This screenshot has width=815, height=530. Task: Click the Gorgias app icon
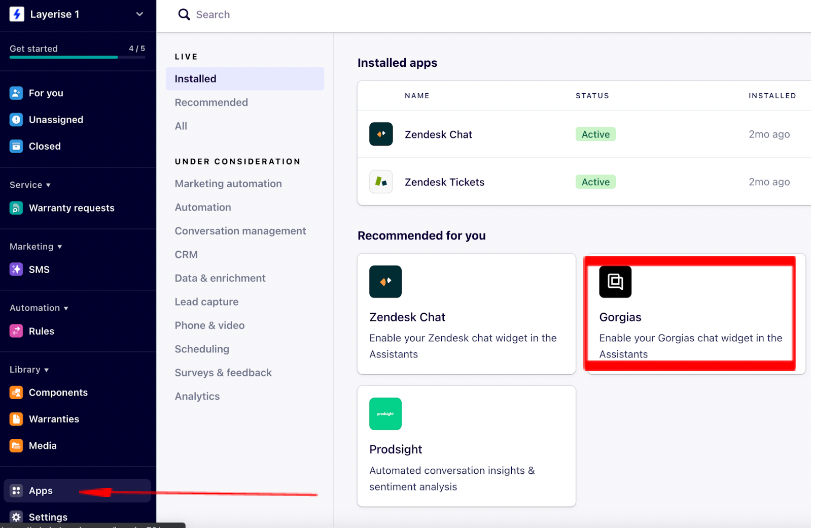pyautogui.click(x=615, y=282)
